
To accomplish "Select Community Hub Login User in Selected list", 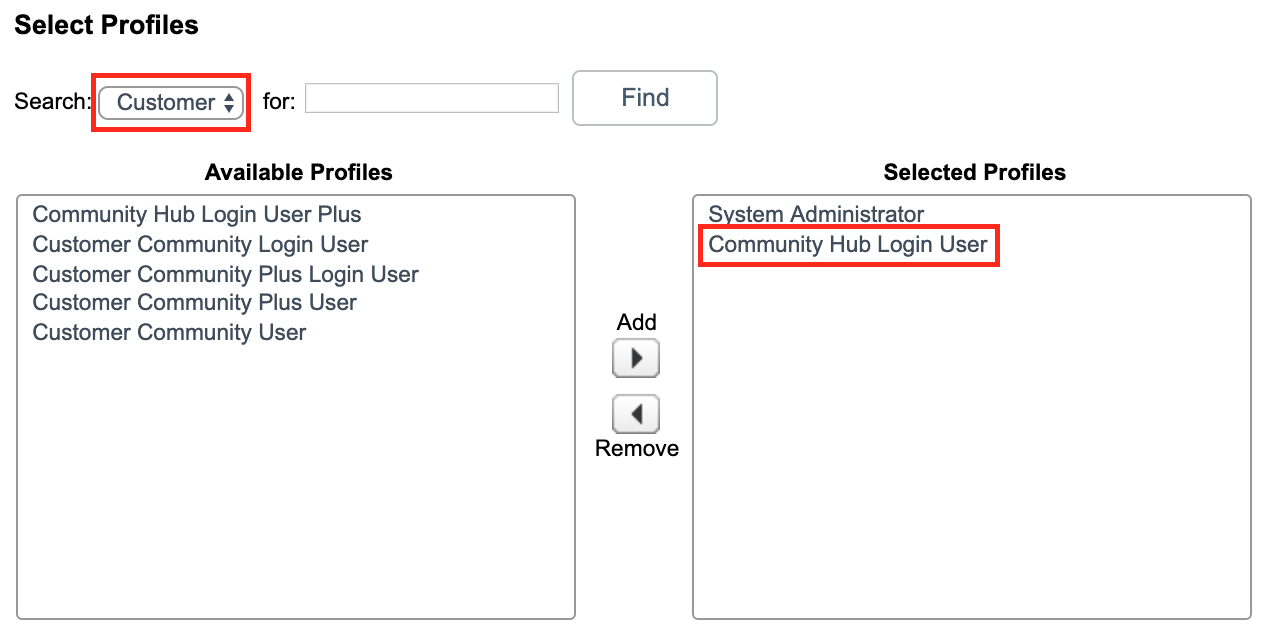I will tap(847, 245).
